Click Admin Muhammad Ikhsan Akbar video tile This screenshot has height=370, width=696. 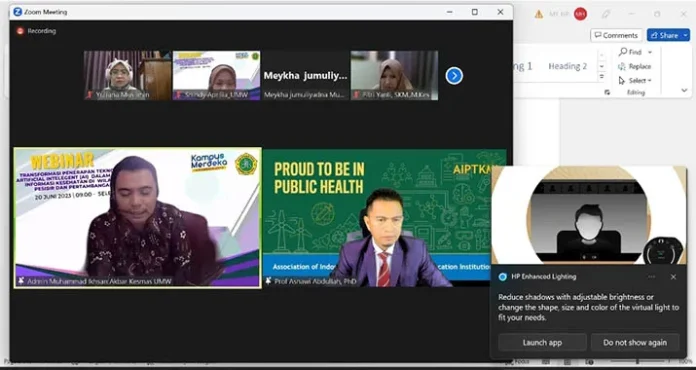(138, 218)
